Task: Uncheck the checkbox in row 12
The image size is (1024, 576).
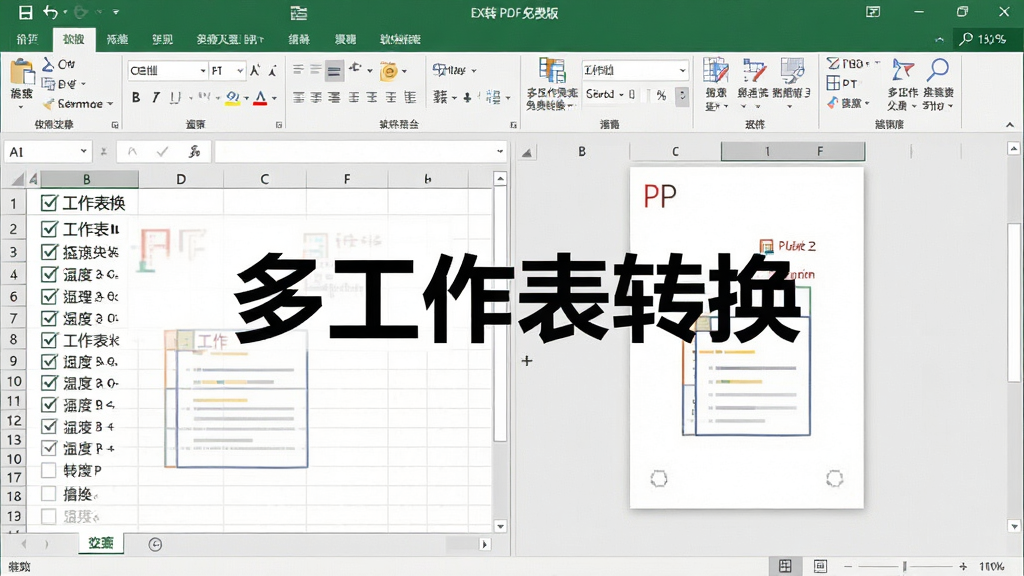Action: 49,426
